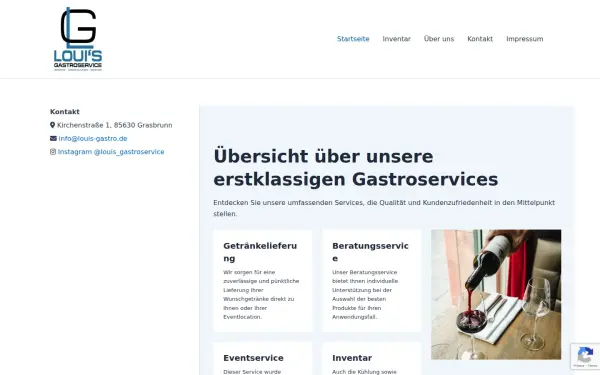Select Kontakt in the top navigation

pyautogui.click(x=480, y=39)
